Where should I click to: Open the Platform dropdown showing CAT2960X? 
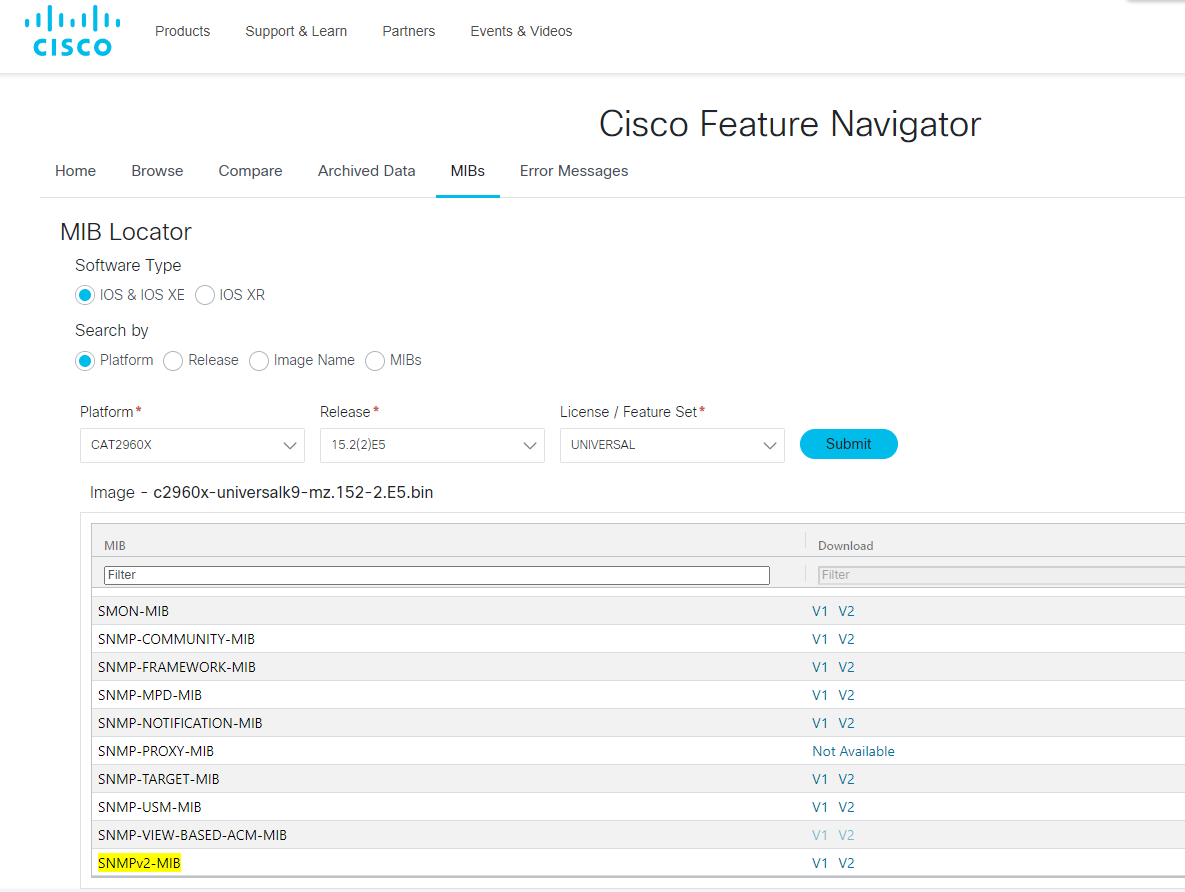[192, 445]
